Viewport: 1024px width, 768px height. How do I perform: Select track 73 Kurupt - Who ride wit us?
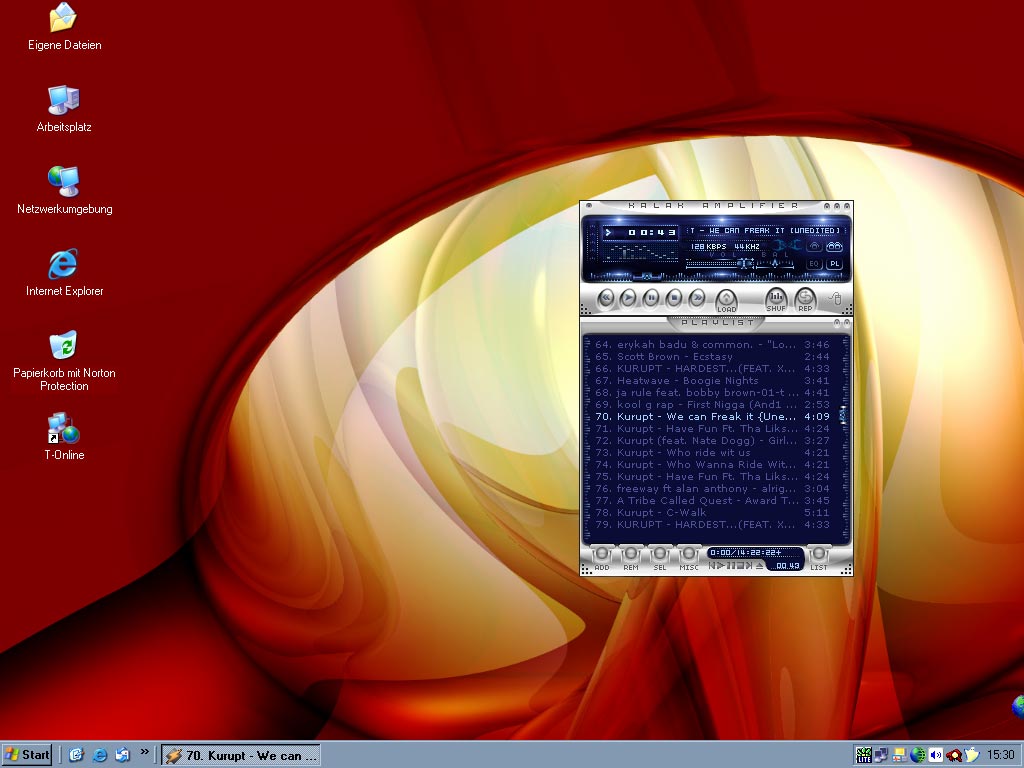(712, 453)
